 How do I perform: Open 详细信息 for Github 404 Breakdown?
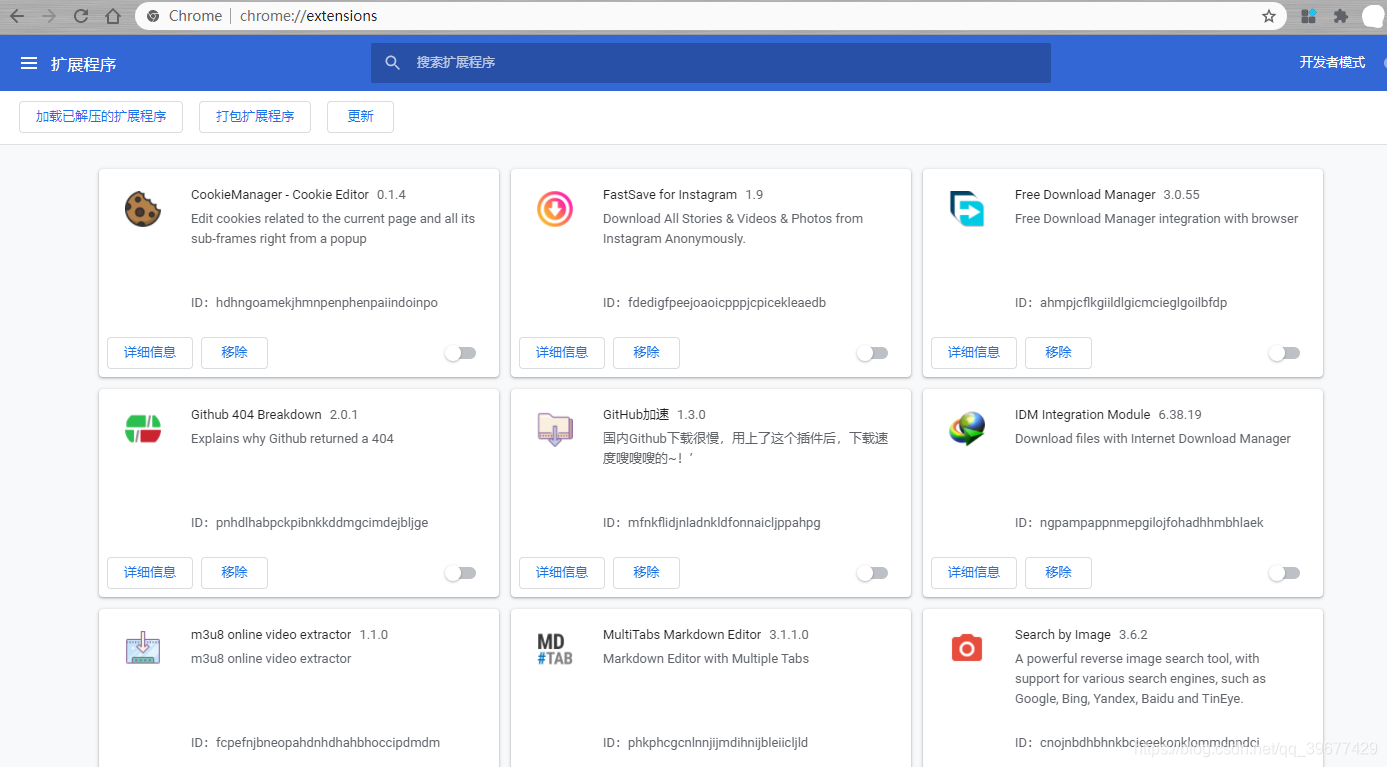150,572
